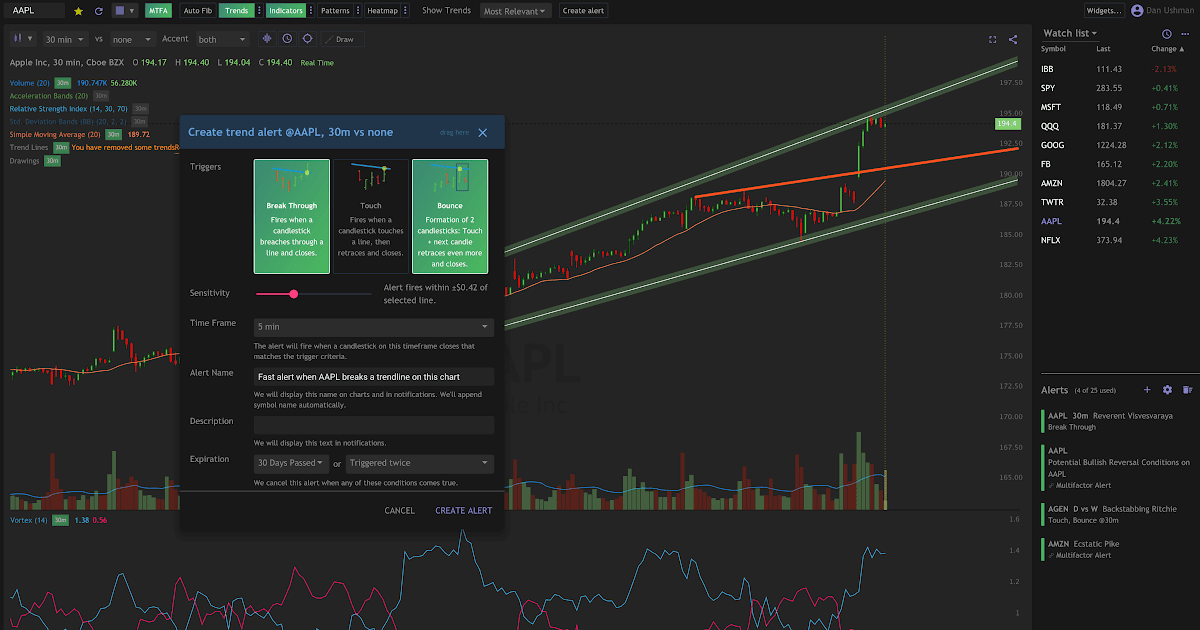Toggle the MTFA button
Image resolution: width=1200 pixels, height=630 pixels.
pyautogui.click(x=158, y=11)
